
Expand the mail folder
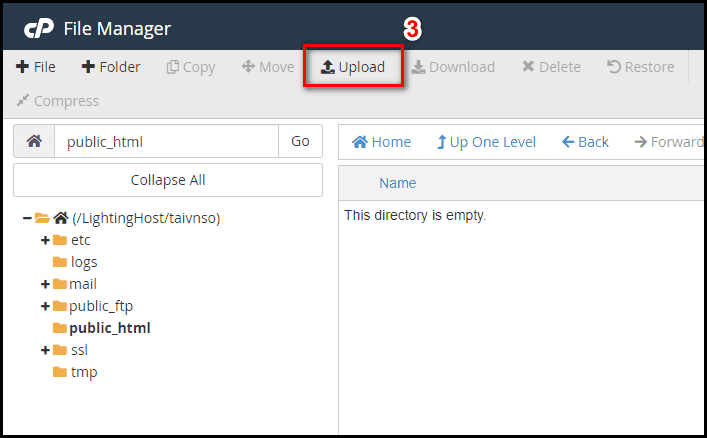click(45, 284)
